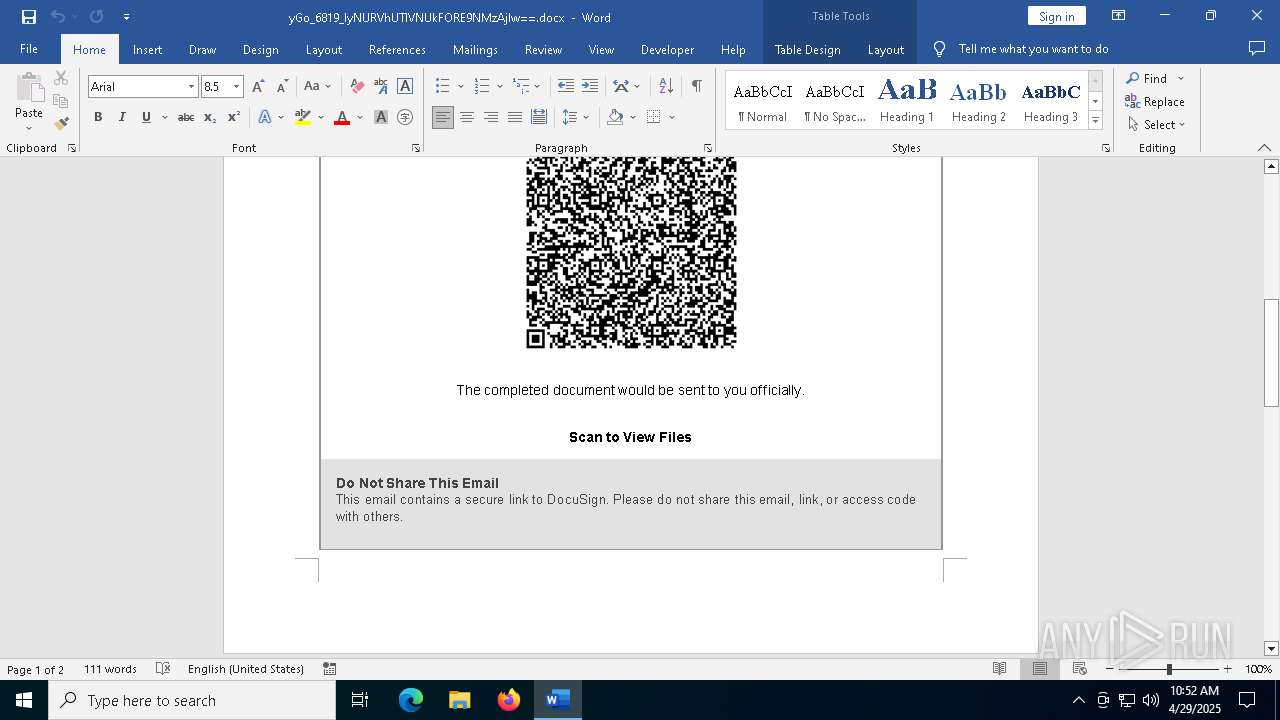Image resolution: width=1280 pixels, height=720 pixels.
Task: Switch to the Developer tab
Action: tap(667, 49)
